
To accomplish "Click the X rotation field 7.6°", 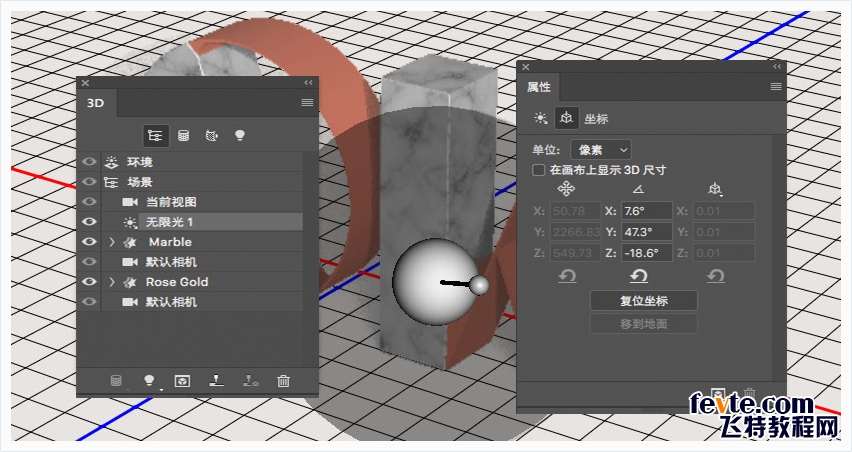I will pos(647,211).
